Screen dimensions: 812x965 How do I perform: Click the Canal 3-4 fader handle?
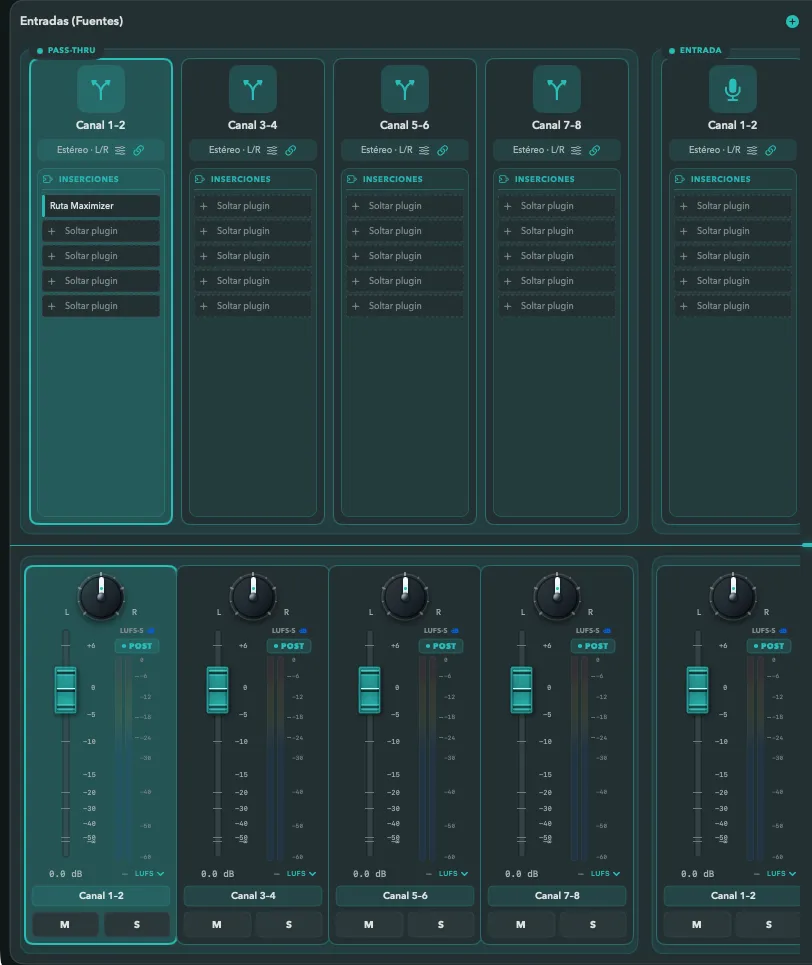tap(217, 690)
